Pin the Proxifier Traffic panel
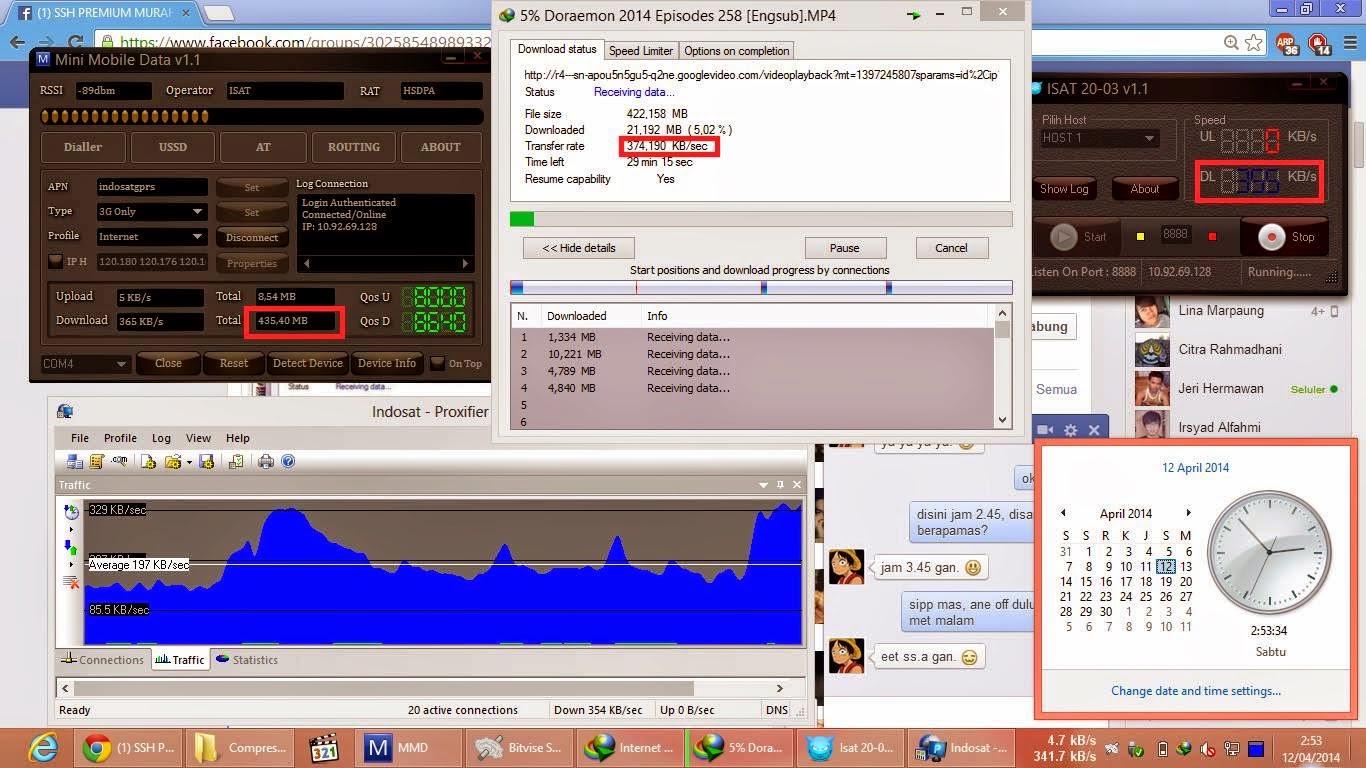Image resolution: width=1366 pixels, height=768 pixels. [781, 484]
